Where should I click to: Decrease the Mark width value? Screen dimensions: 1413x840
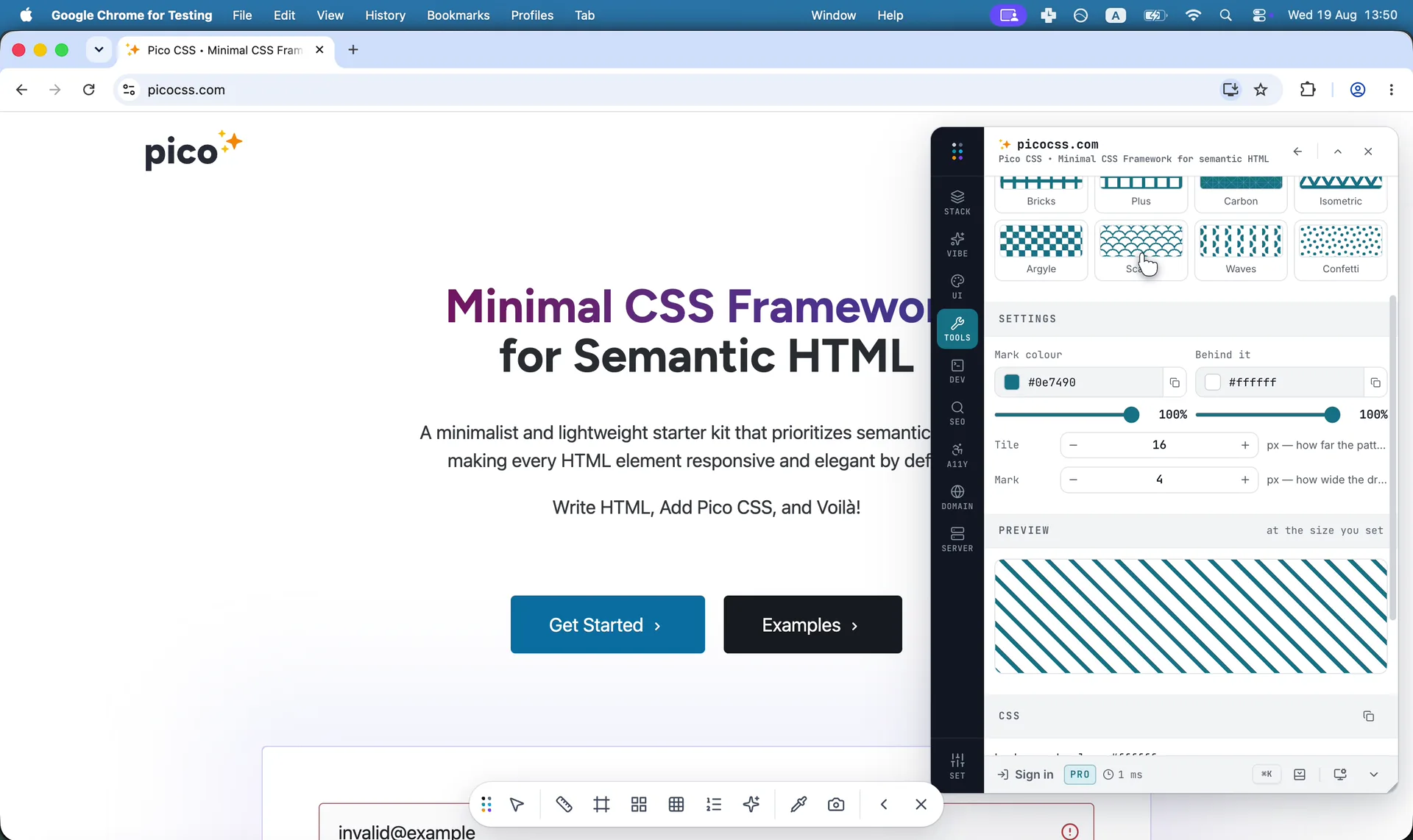pos(1073,480)
